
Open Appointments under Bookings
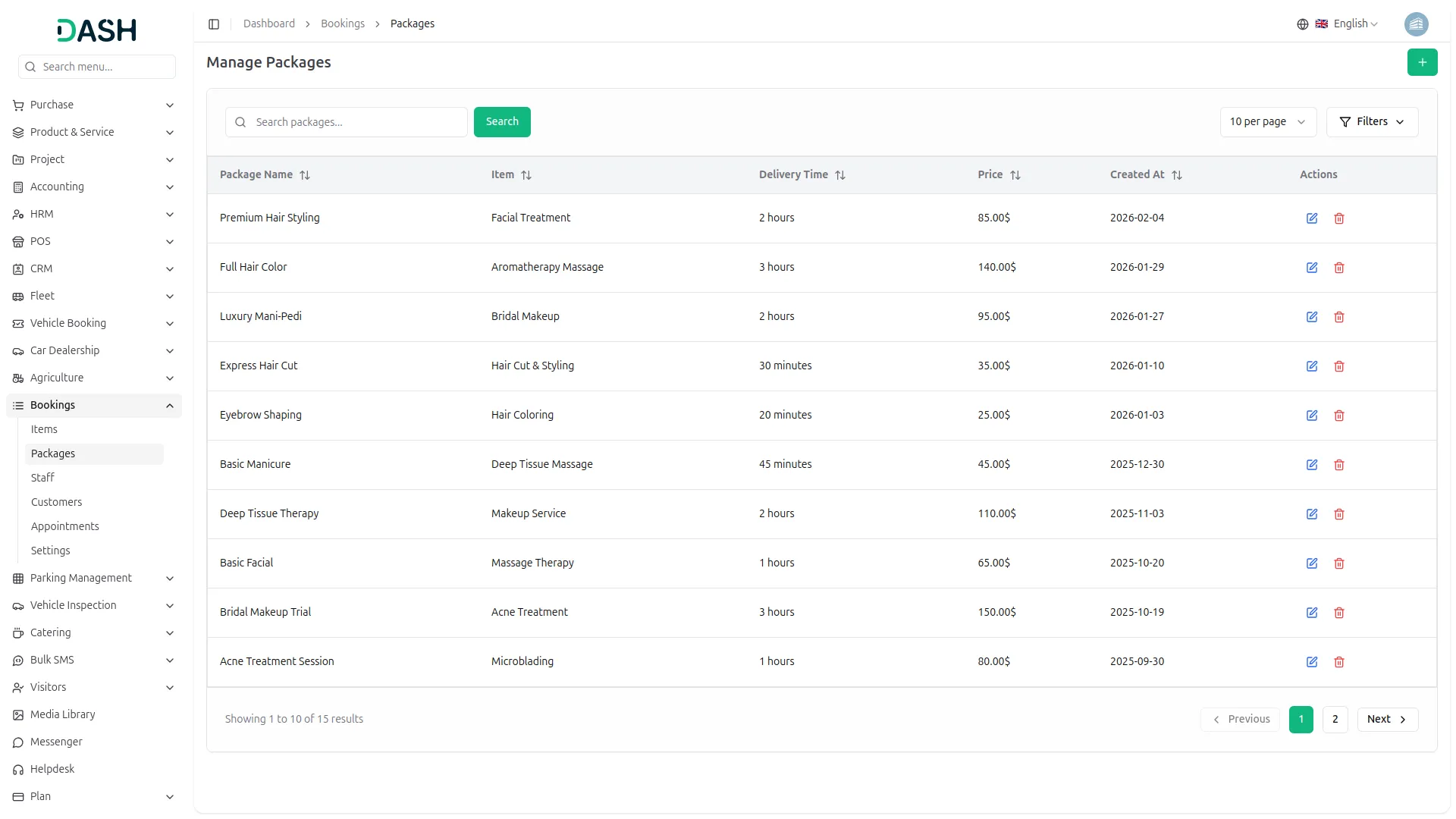point(65,527)
